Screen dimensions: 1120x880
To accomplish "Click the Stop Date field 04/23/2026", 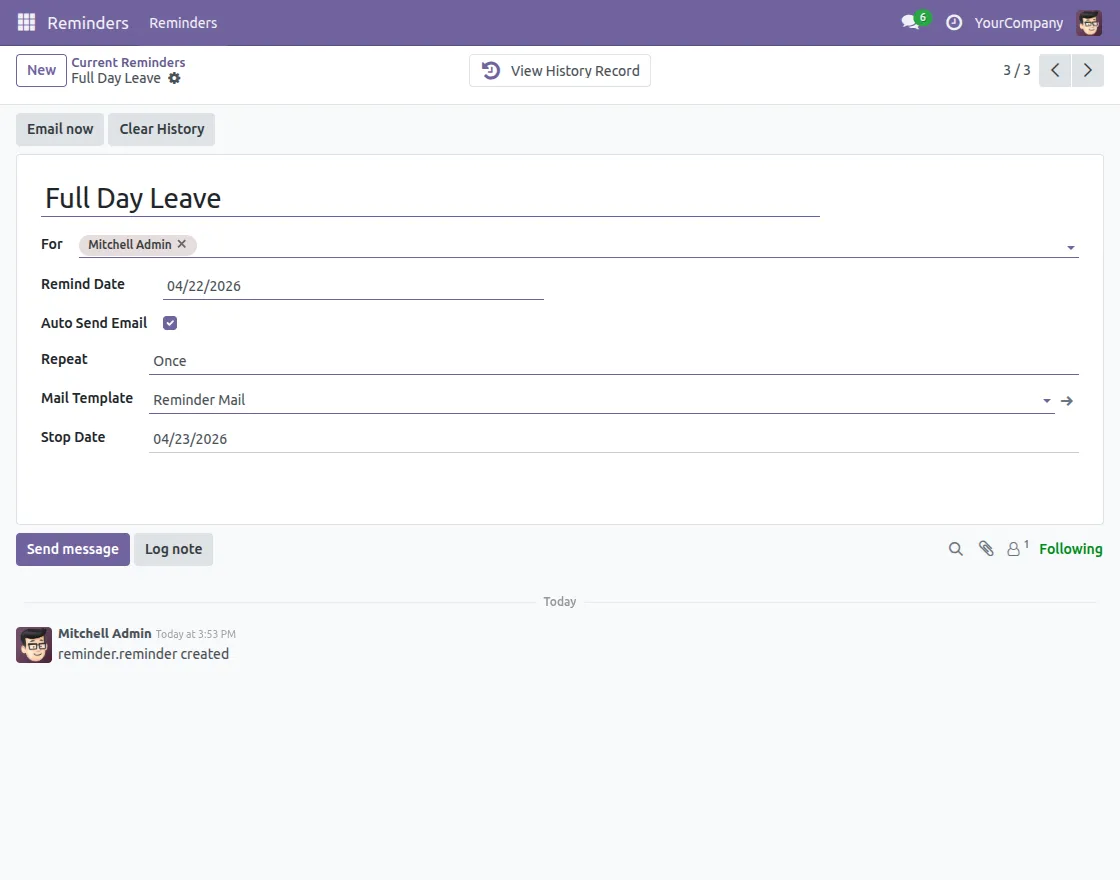I will click(614, 439).
